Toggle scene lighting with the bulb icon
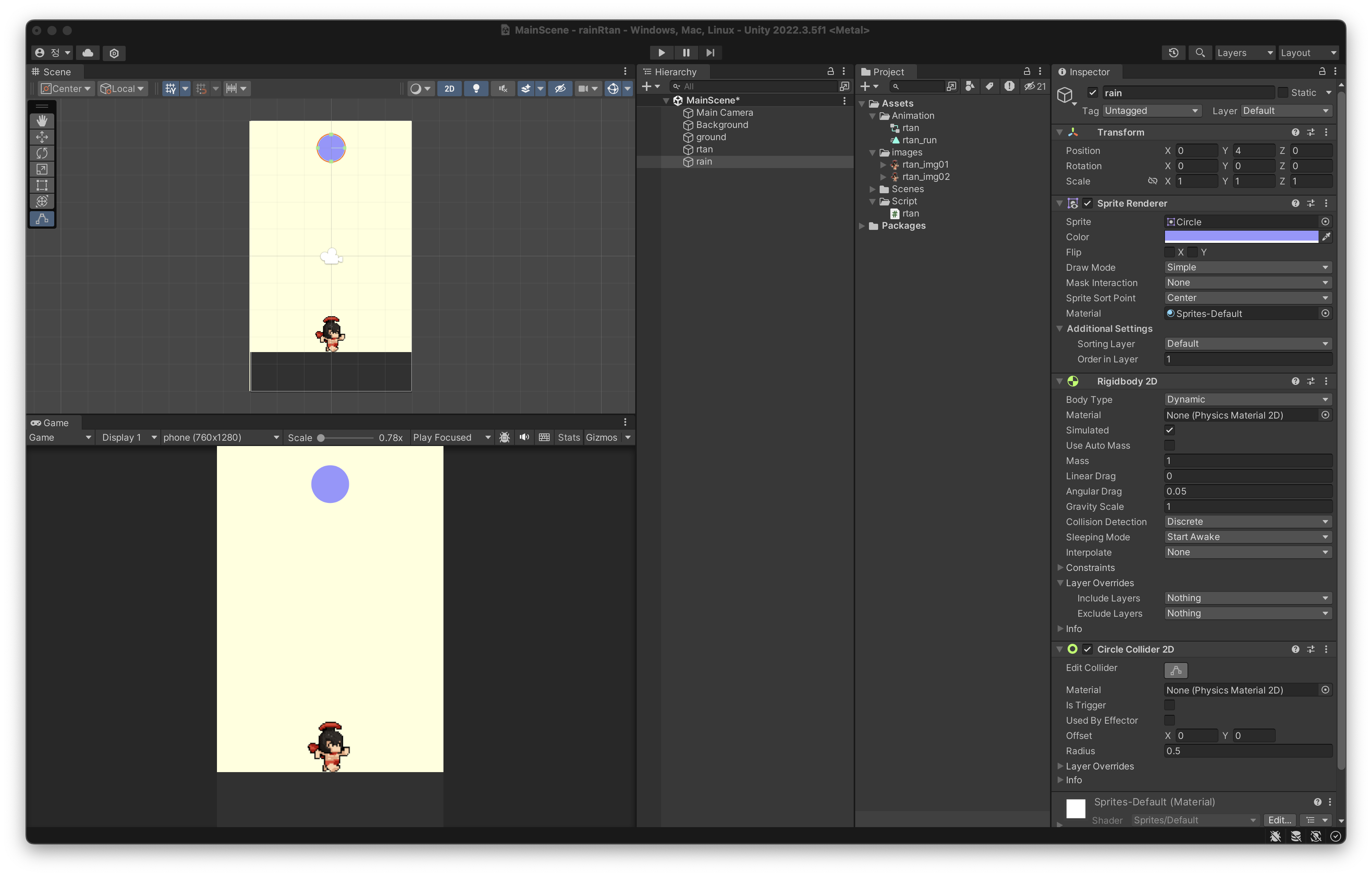The height and width of the screenshot is (876, 1372). (476, 88)
